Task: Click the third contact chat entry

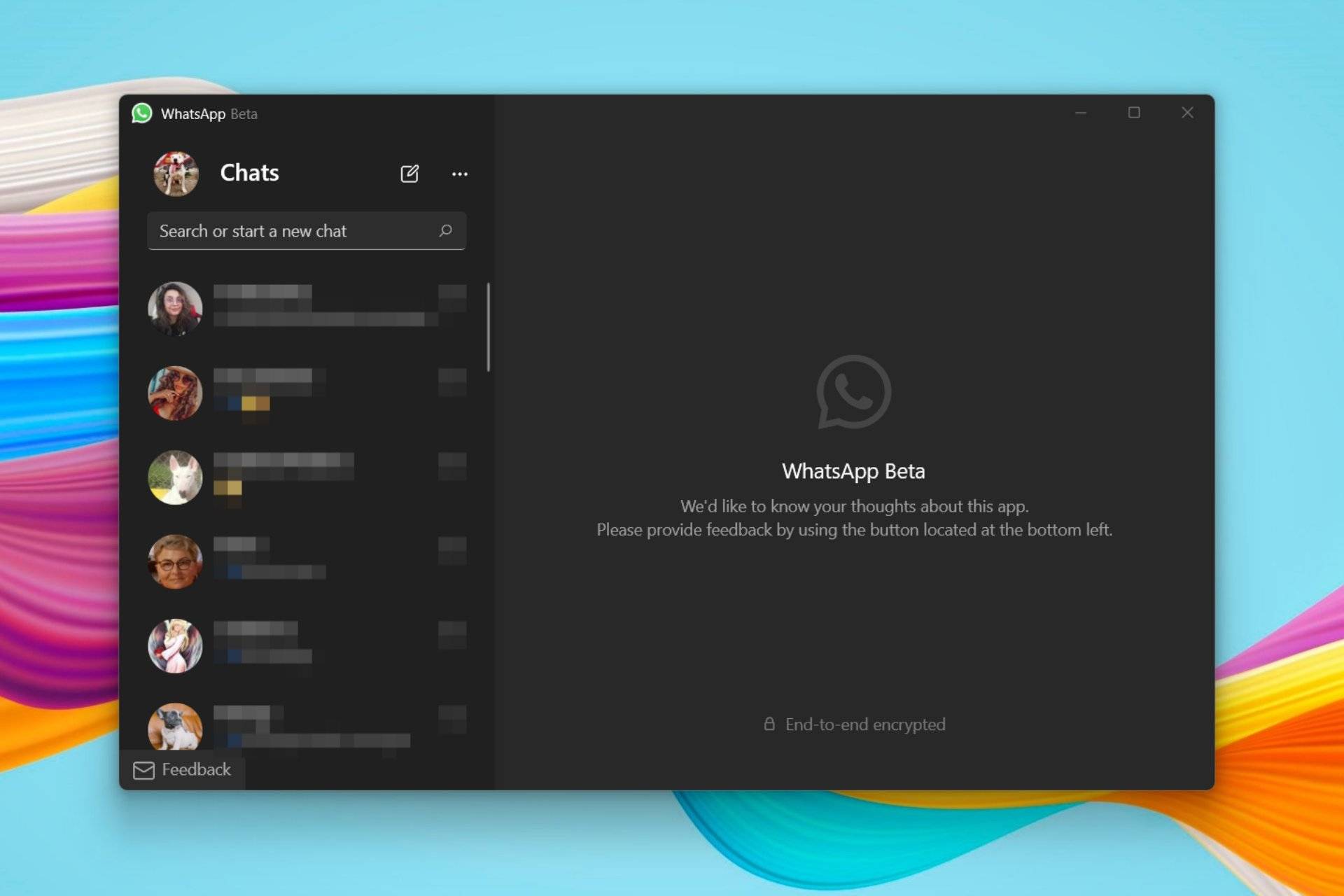Action: [x=305, y=475]
